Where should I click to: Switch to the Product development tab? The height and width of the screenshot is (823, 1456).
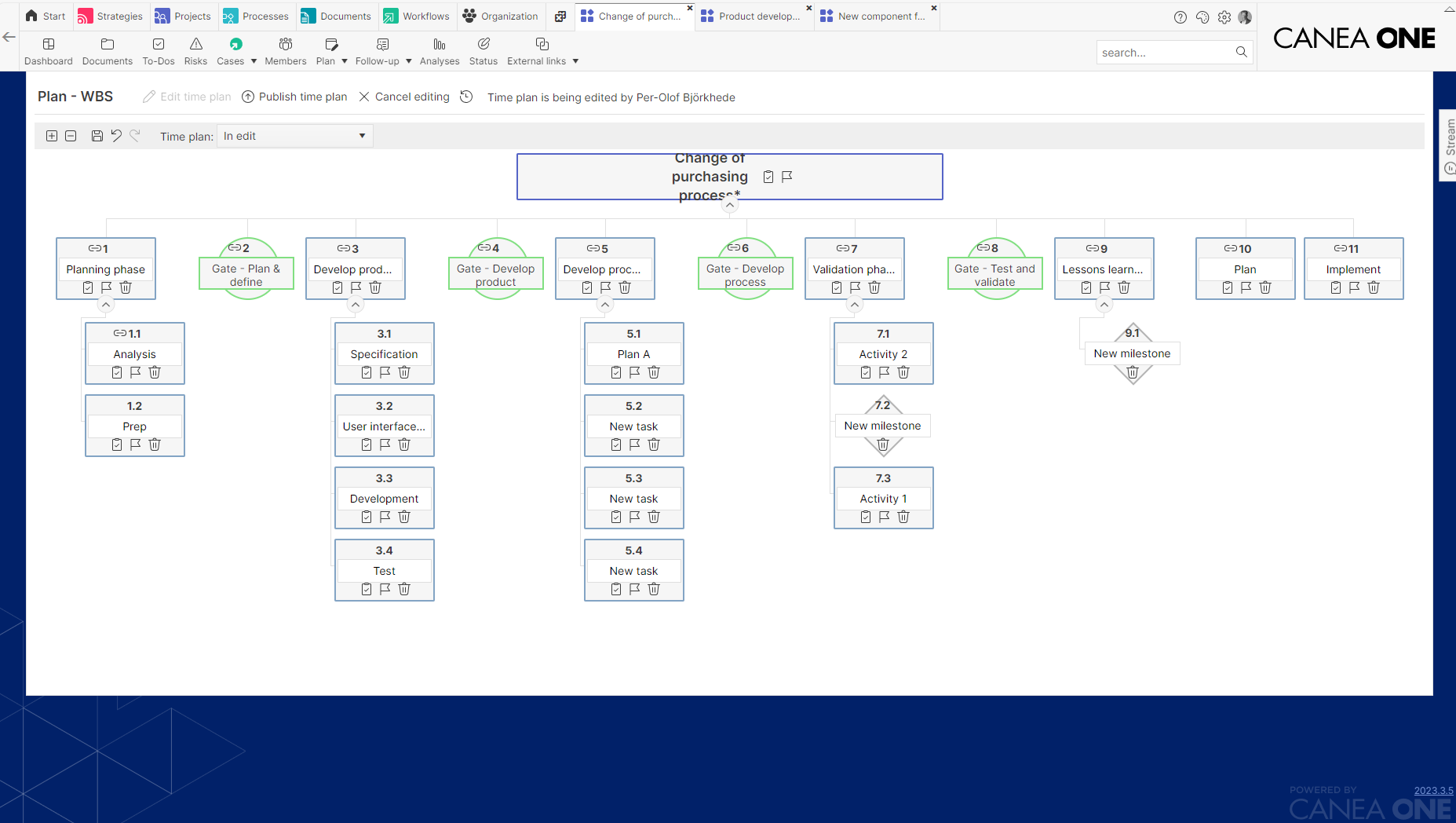tap(753, 16)
